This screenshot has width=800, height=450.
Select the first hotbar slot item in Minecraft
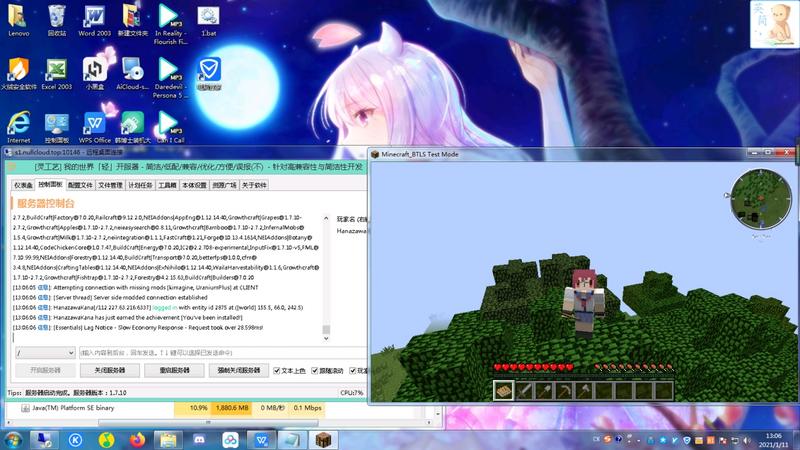click(504, 391)
